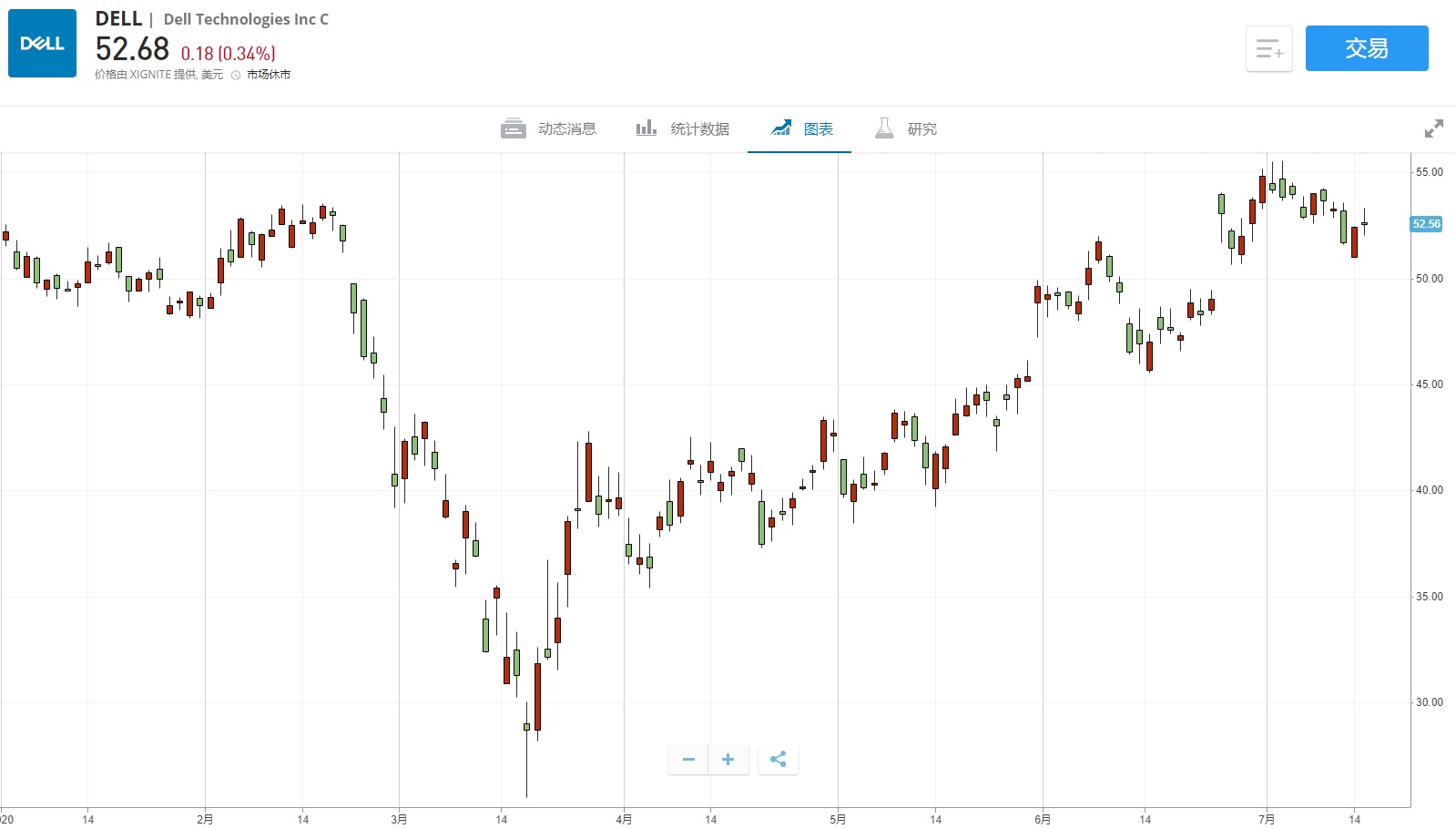Click the 52.56 current price label
Screen dimensions: 1456x829
tap(1426, 224)
